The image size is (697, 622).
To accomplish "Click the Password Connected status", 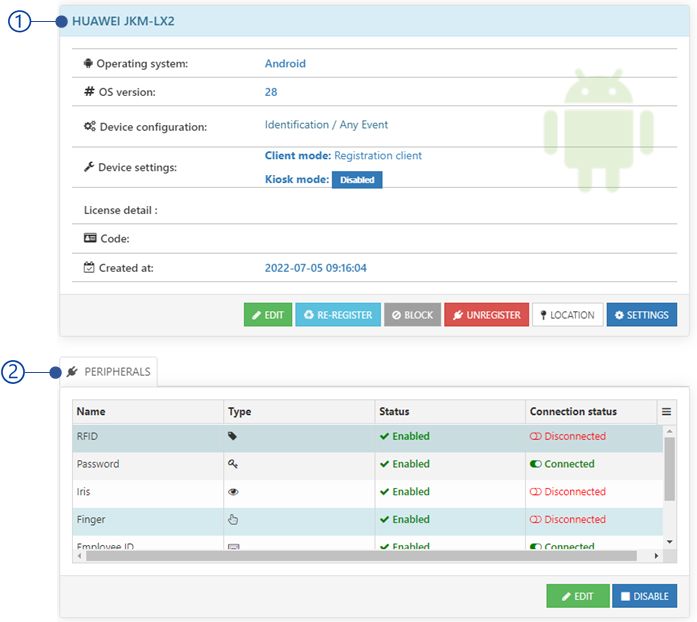I will click(562, 464).
